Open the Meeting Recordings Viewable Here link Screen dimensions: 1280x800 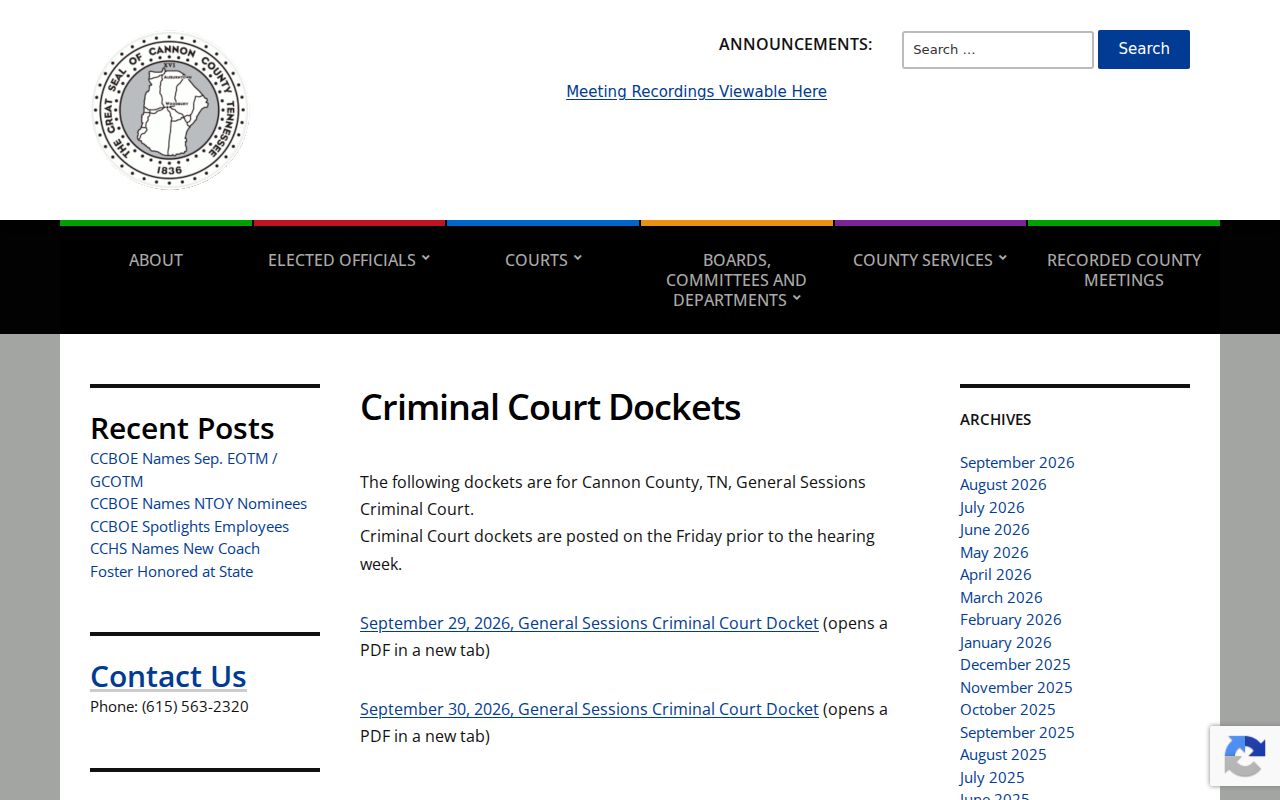[696, 91]
